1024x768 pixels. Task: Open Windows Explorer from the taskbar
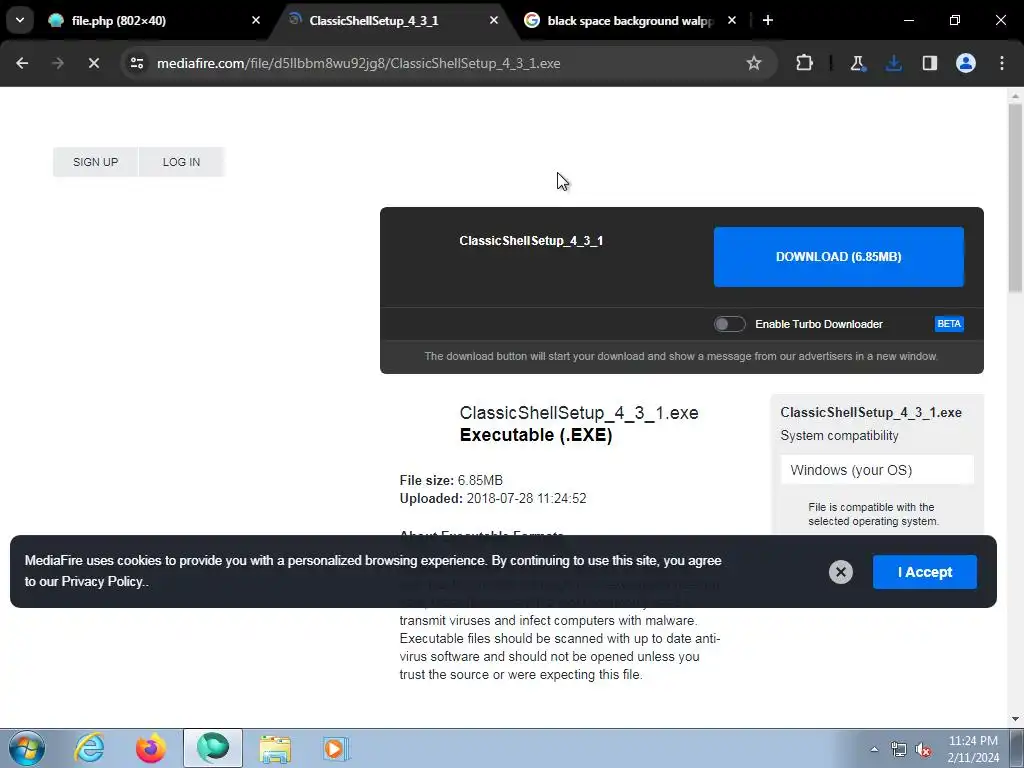(275, 748)
